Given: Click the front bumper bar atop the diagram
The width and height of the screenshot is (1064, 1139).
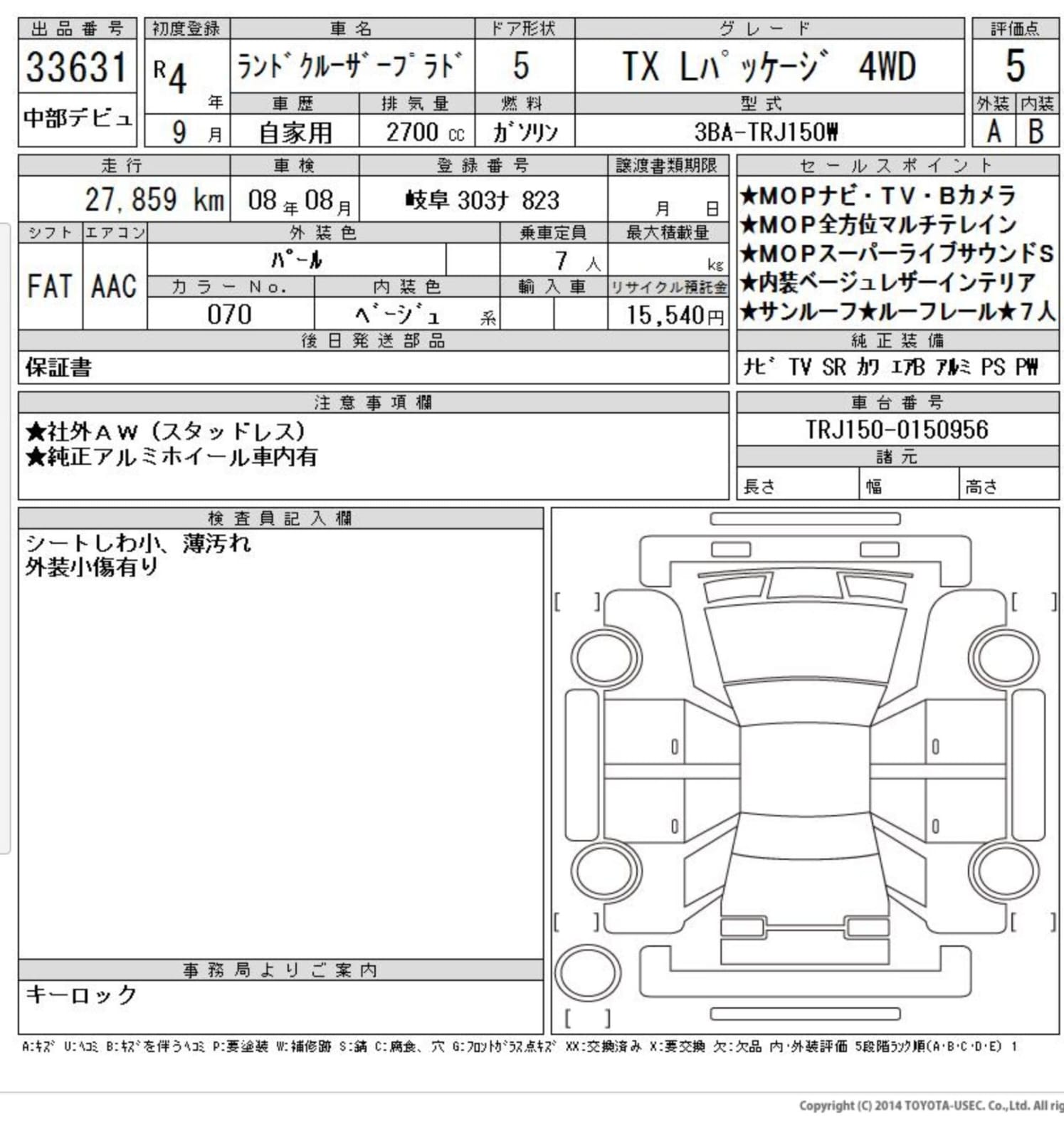Looking at the screenshot, I should tap(805, 519).
